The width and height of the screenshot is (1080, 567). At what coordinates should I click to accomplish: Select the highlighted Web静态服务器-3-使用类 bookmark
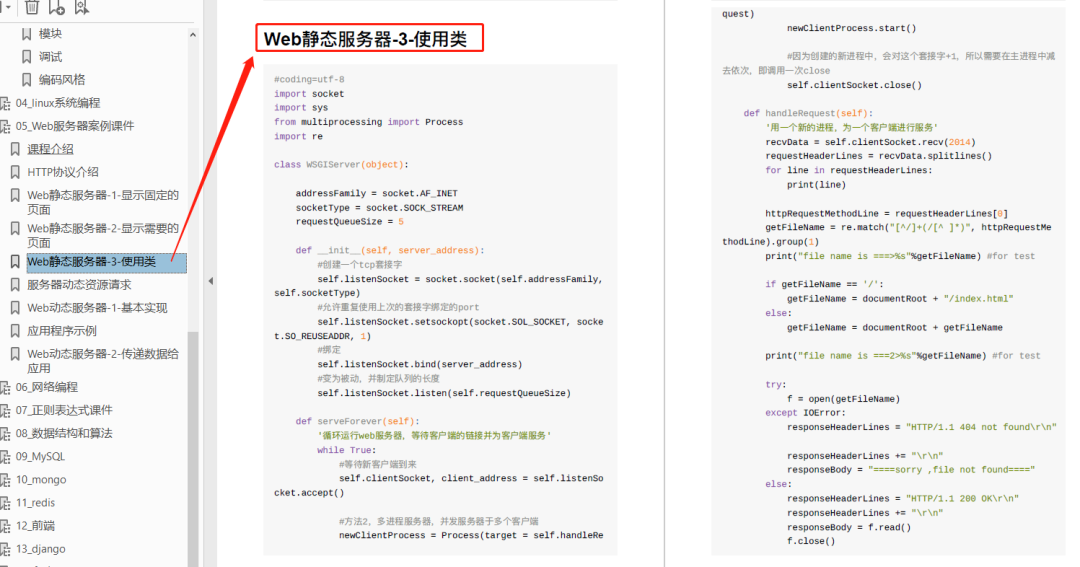(106, 262)
